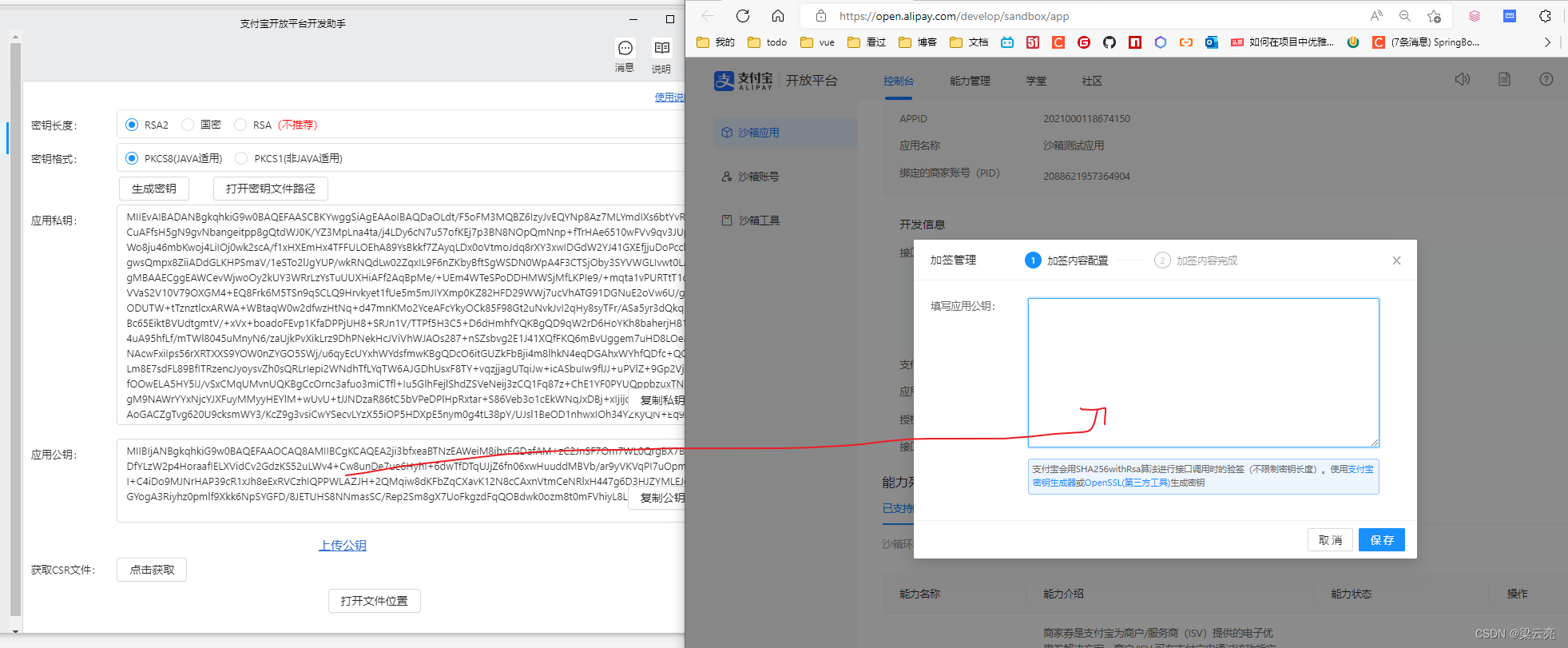Open the 文档 bookmark folder
This screenshot has height=648, width=1568.
coord(969,42)
